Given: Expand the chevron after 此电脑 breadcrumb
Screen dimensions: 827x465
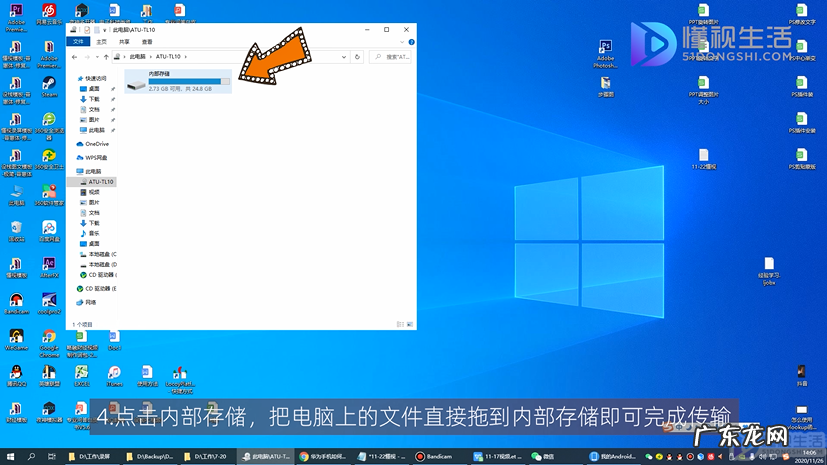Looking at the screenshot, I should tap(150, 57).
